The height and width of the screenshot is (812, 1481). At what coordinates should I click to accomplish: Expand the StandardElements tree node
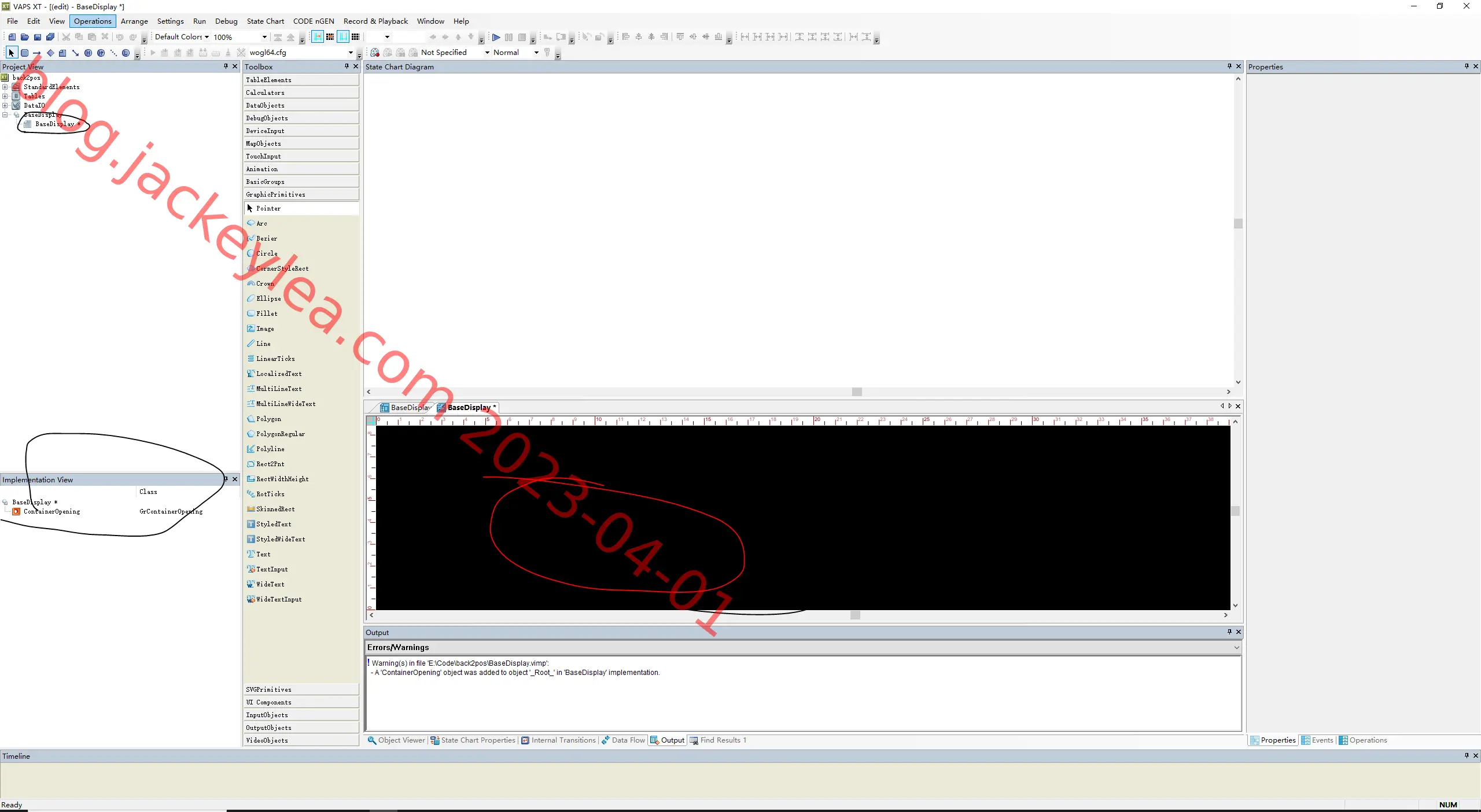5,87
